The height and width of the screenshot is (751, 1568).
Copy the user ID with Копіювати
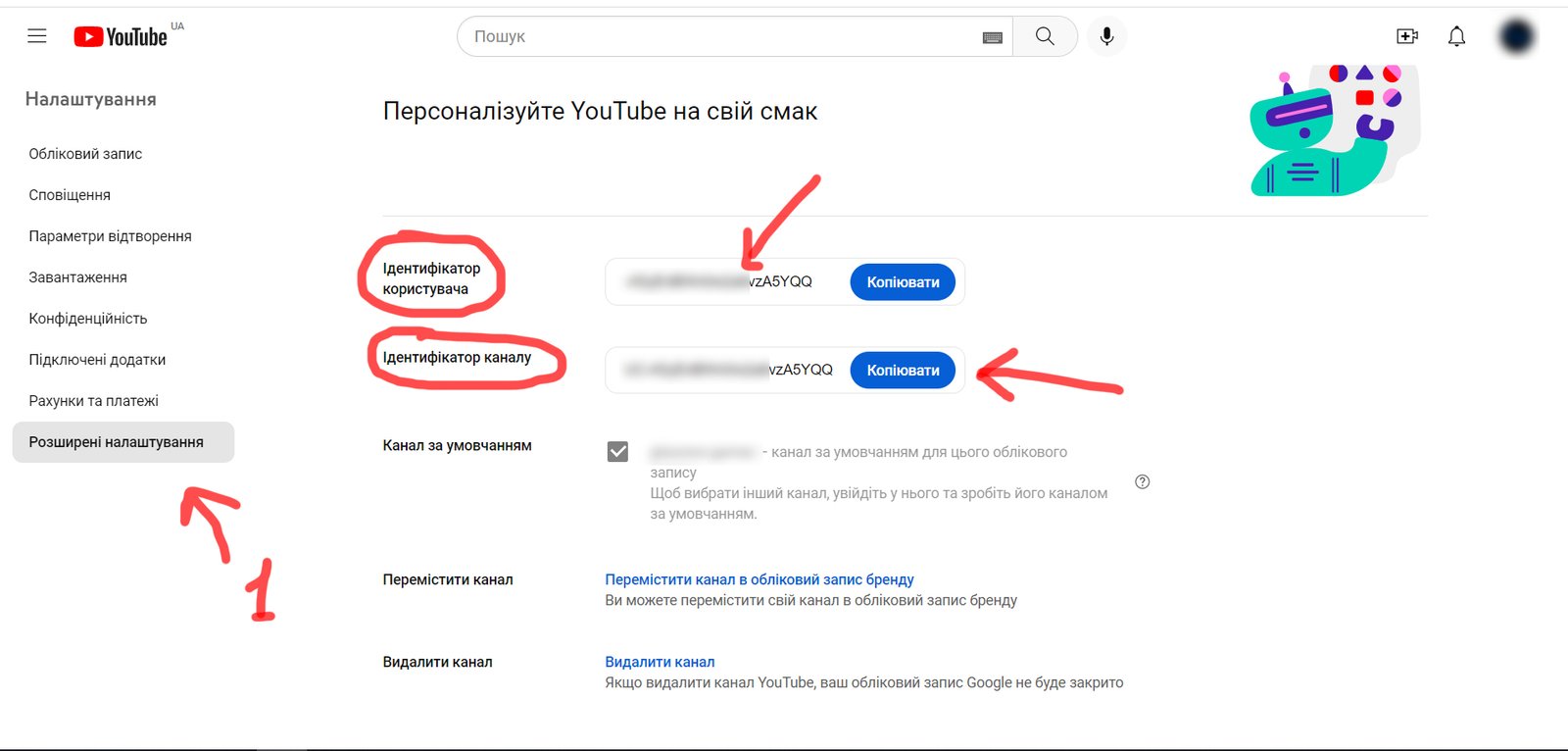903,282
